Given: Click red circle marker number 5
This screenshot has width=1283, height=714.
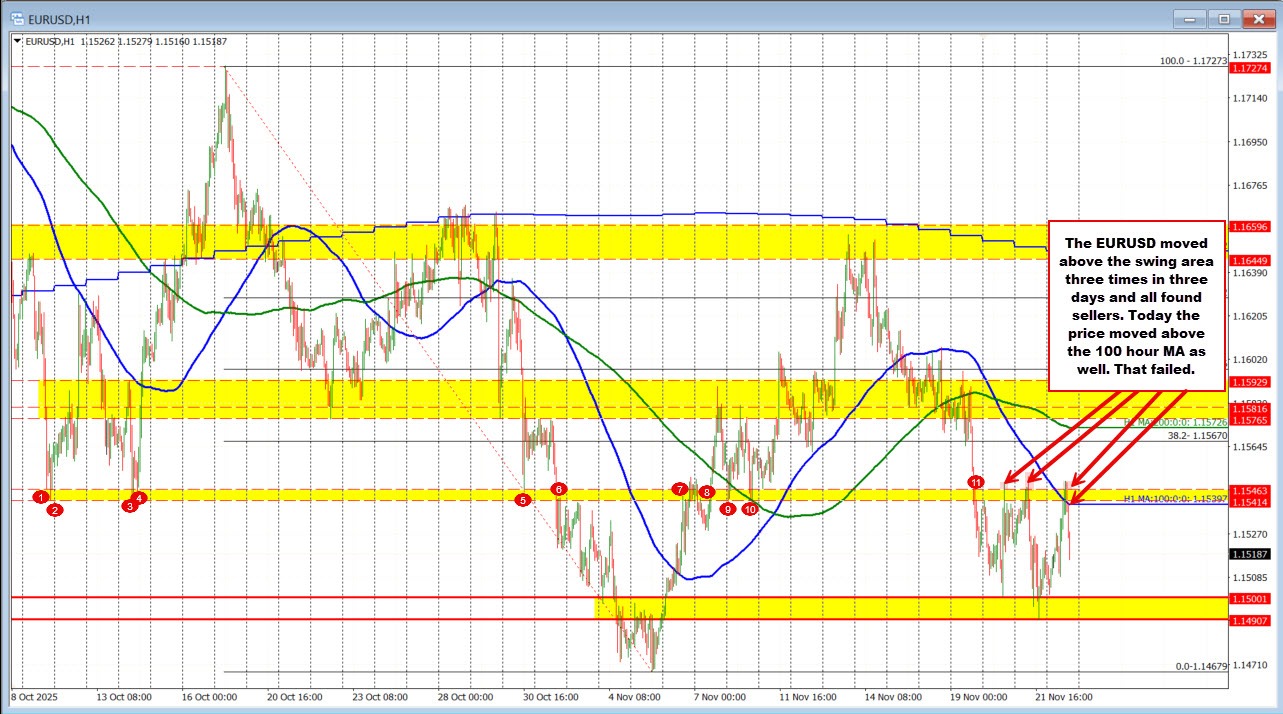Looking at the screenshot, I should (522, 500).
